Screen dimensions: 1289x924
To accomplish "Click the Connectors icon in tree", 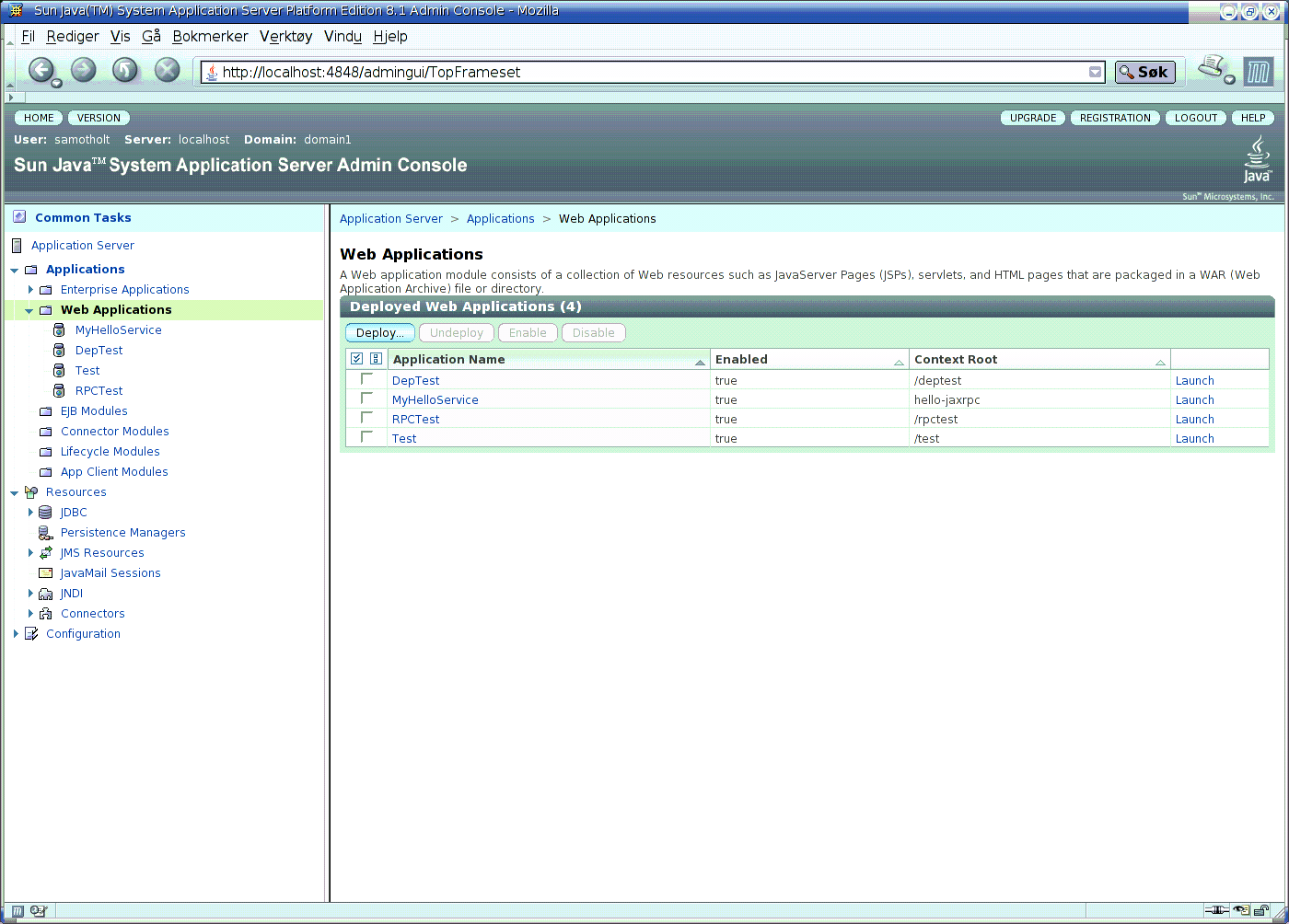I will (46, 614).
